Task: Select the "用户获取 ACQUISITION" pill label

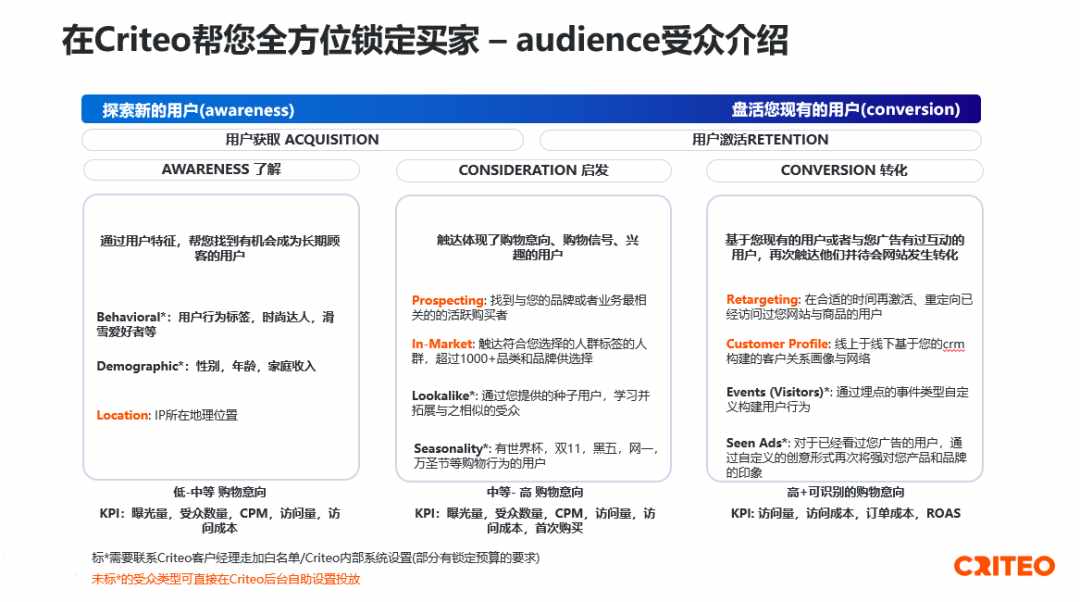Action: coord(302,140)
